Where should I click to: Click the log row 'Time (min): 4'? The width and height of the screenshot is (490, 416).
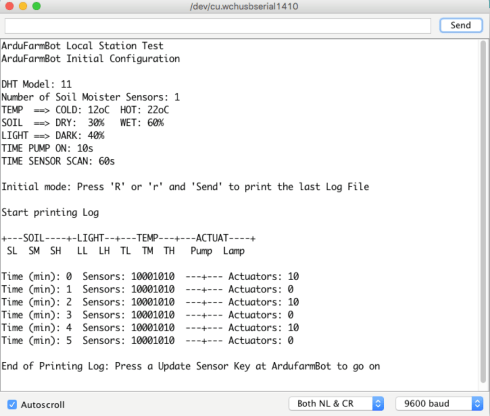click(x=150, y=327)
